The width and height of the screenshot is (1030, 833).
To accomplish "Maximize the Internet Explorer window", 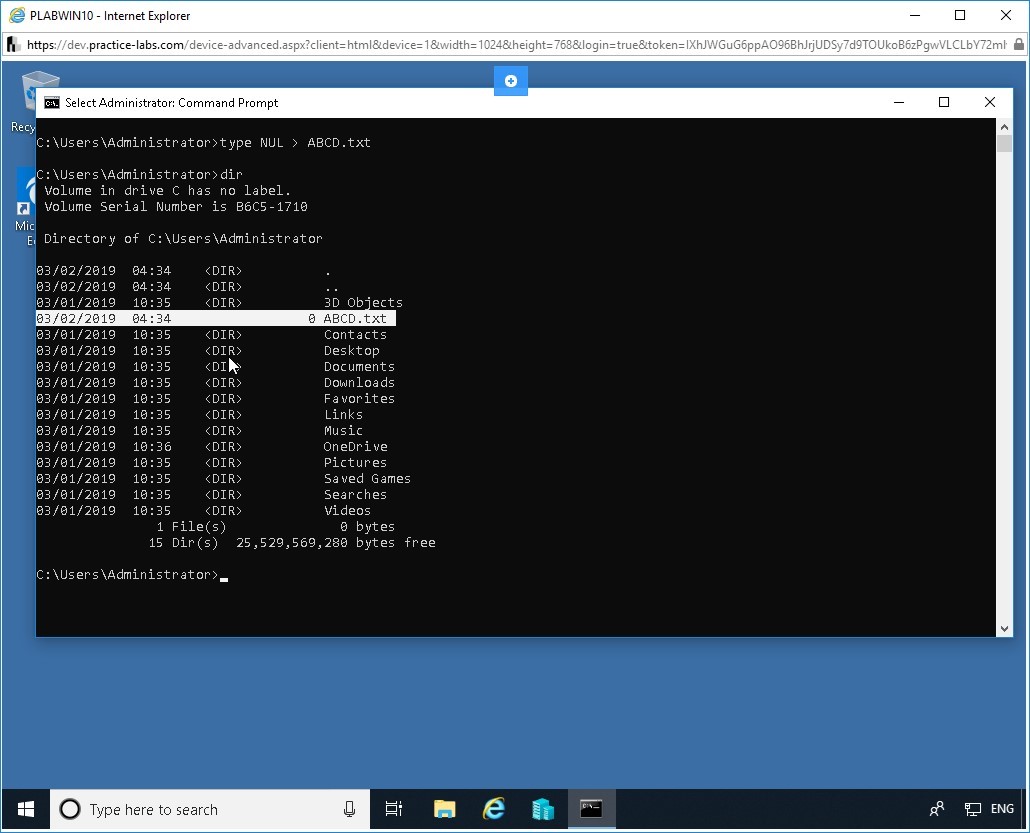I will click(960, 15).
